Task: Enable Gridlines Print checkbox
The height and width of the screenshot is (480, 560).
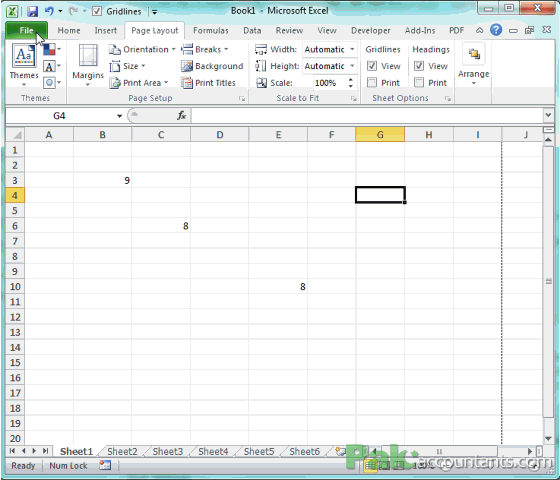Action: [x=372, y=83]
